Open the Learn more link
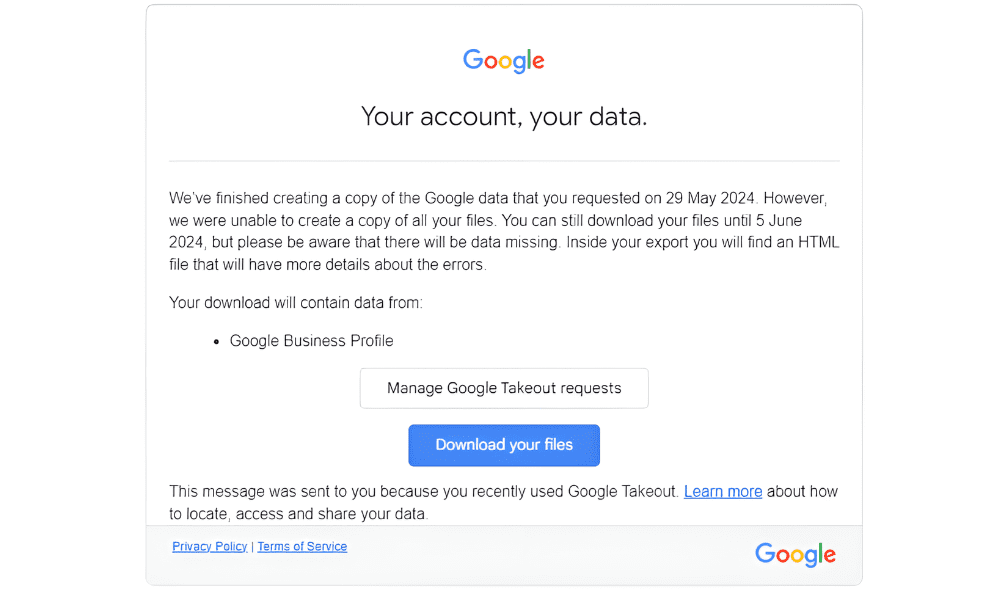This screenshot has height=591, width=1004. 722,491
